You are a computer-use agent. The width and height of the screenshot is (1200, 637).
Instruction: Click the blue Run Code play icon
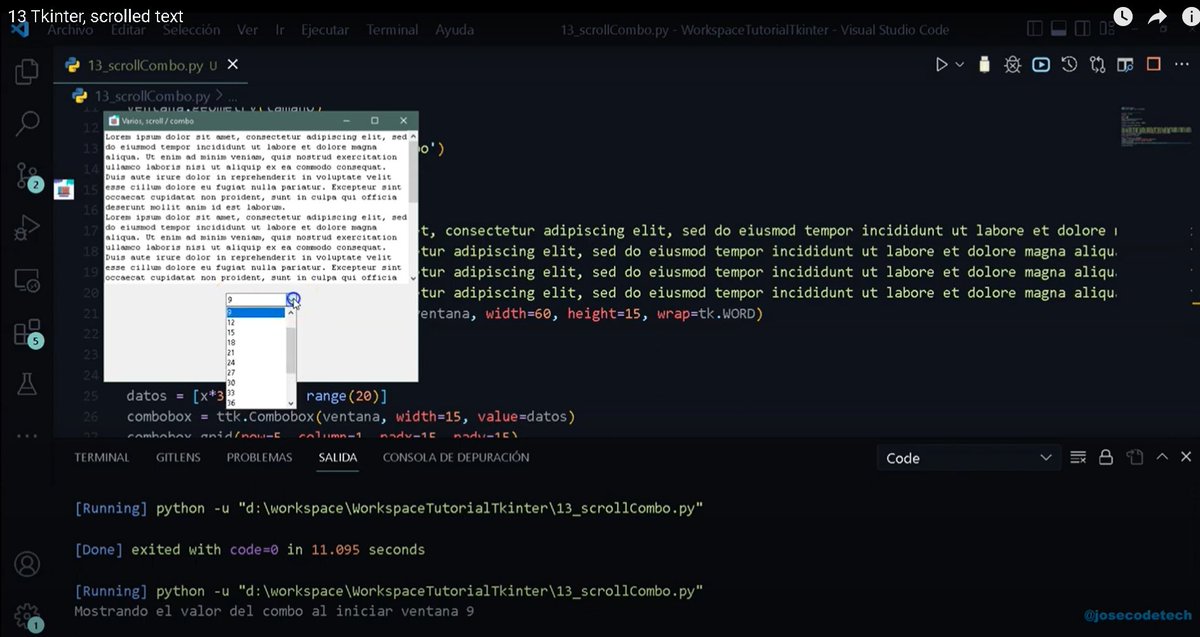coord(1041,65)
